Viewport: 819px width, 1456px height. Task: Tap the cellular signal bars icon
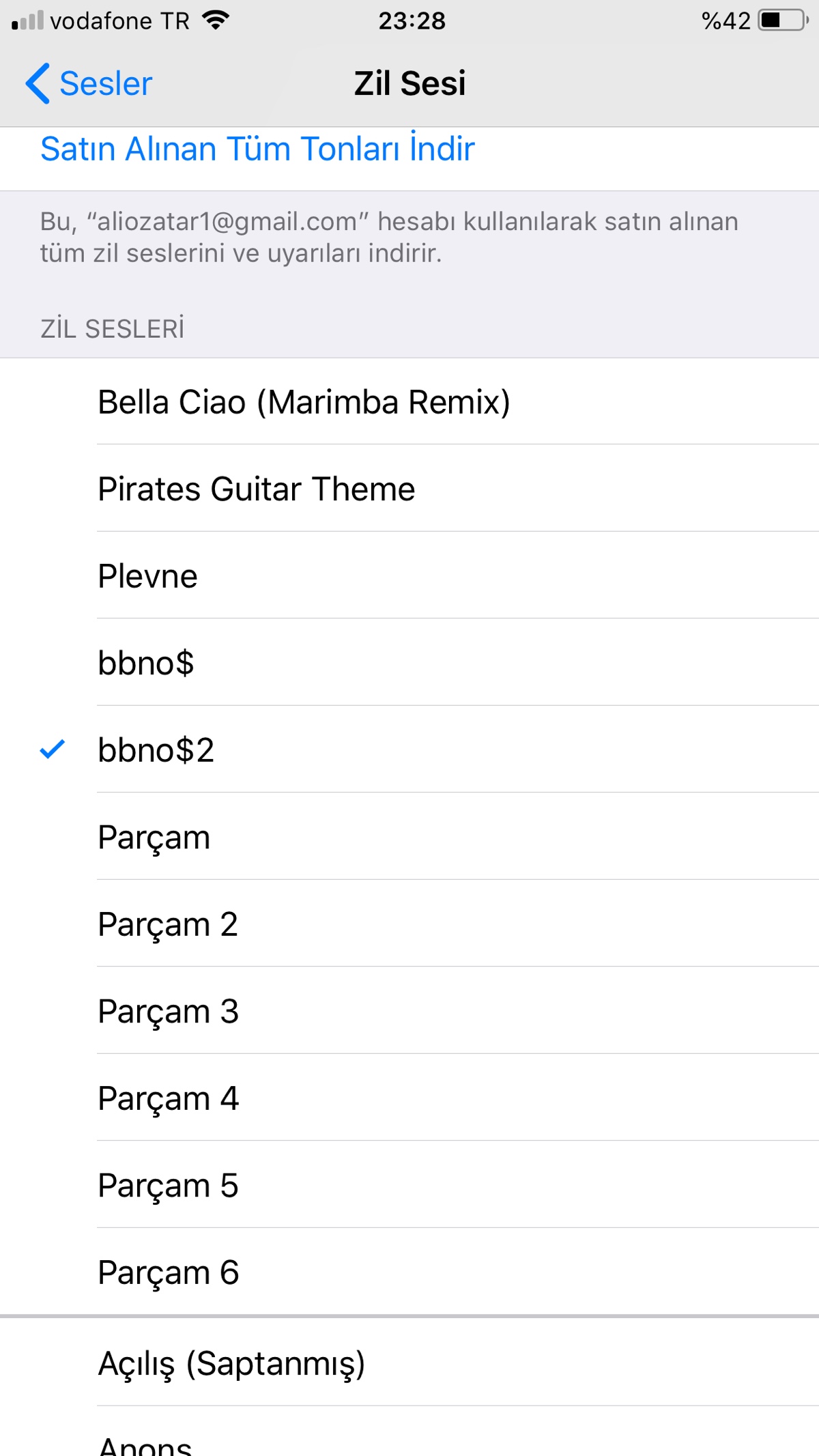point(27,20)
